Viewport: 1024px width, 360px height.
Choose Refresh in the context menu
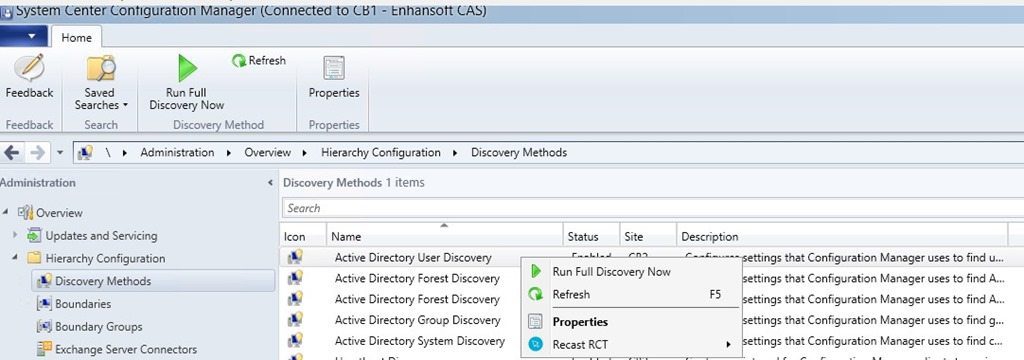[x=632, y=295]
